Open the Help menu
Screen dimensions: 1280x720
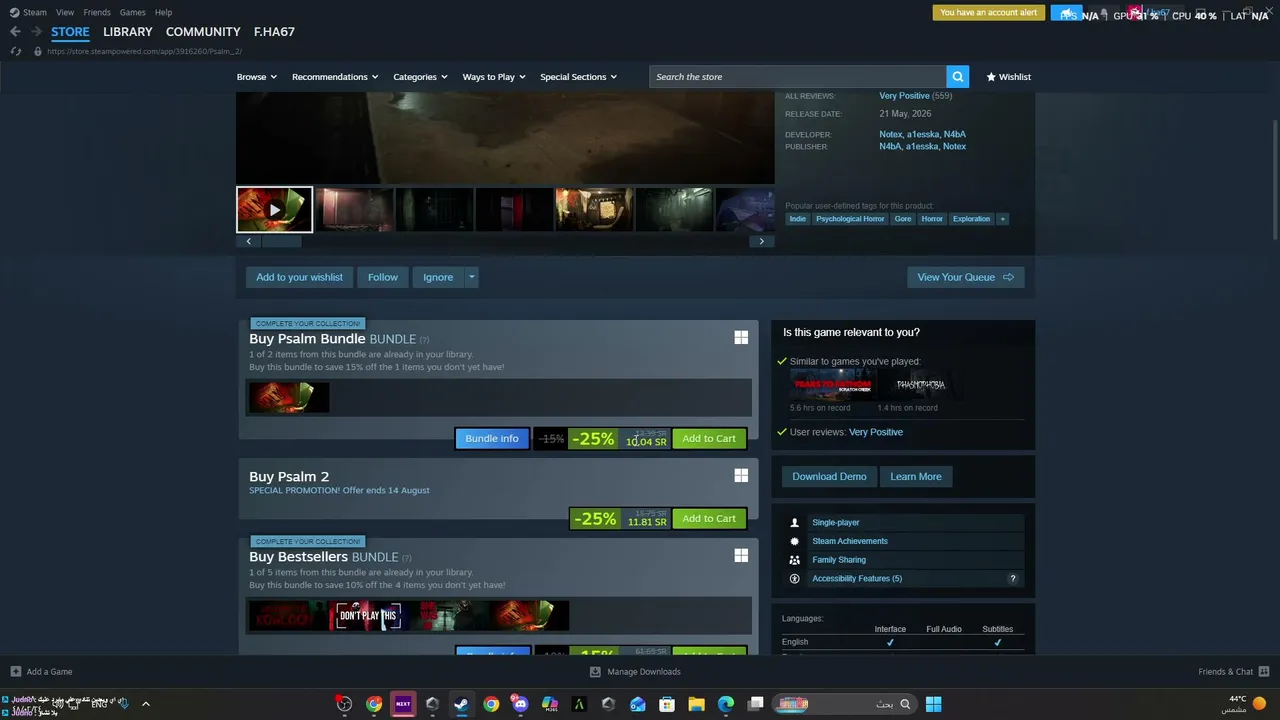pos(163,12)
